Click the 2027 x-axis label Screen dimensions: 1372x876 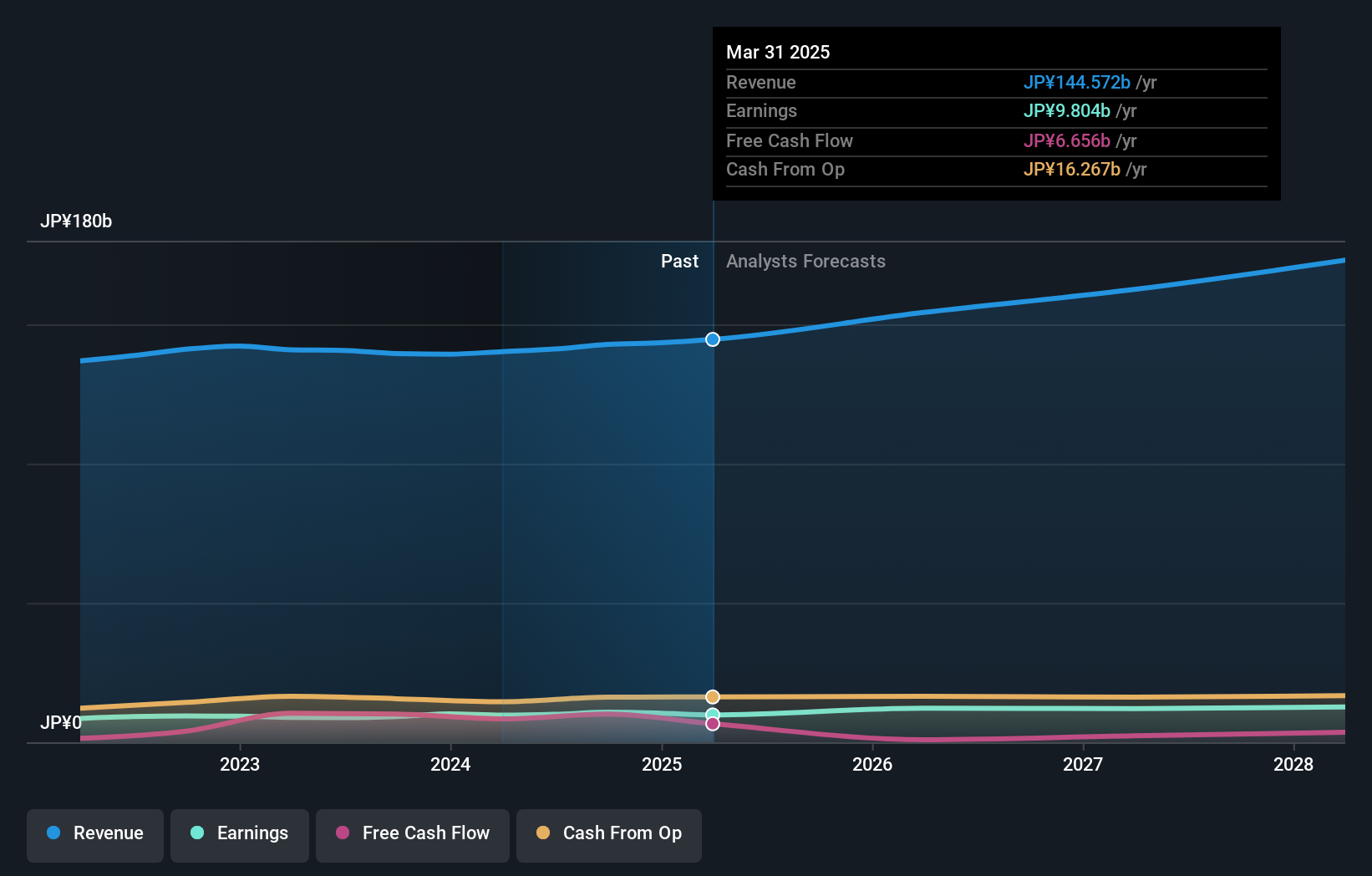[x=1083, y=764]
